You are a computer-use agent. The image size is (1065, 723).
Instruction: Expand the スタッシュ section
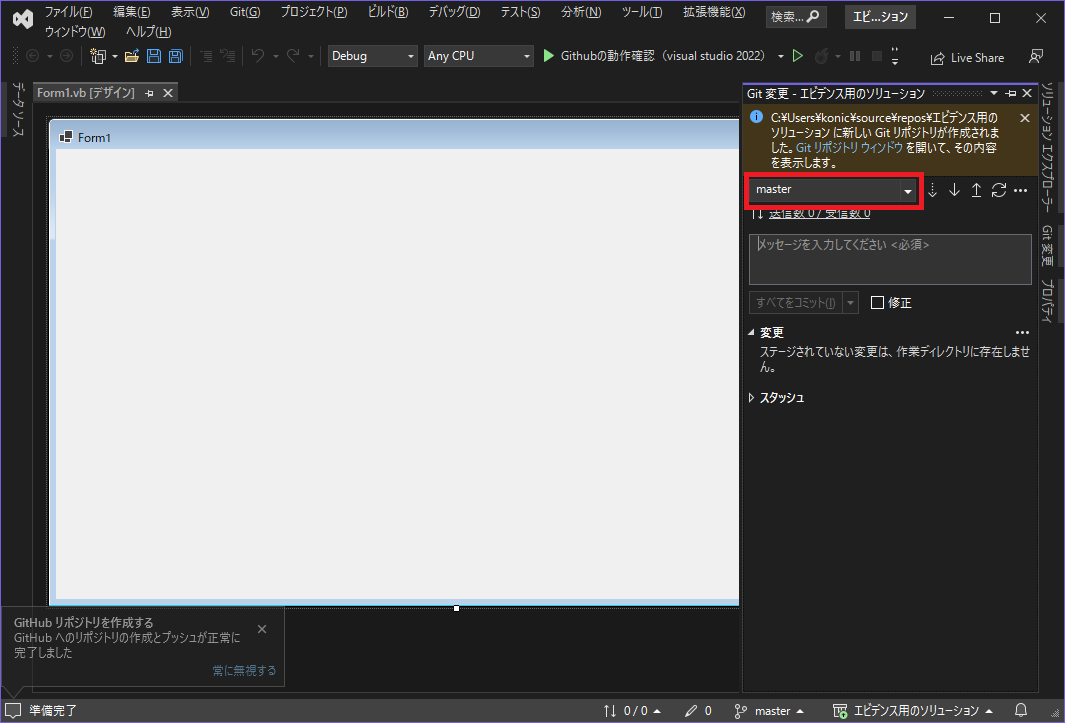pos(752,397)
